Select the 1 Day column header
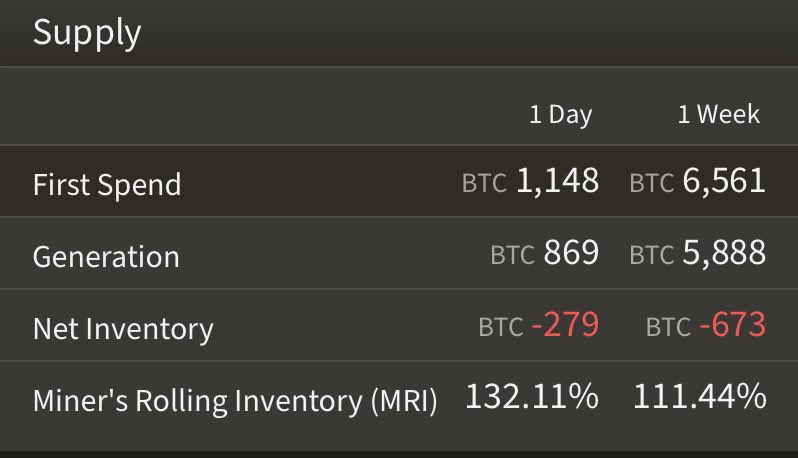 coord(561,114)
